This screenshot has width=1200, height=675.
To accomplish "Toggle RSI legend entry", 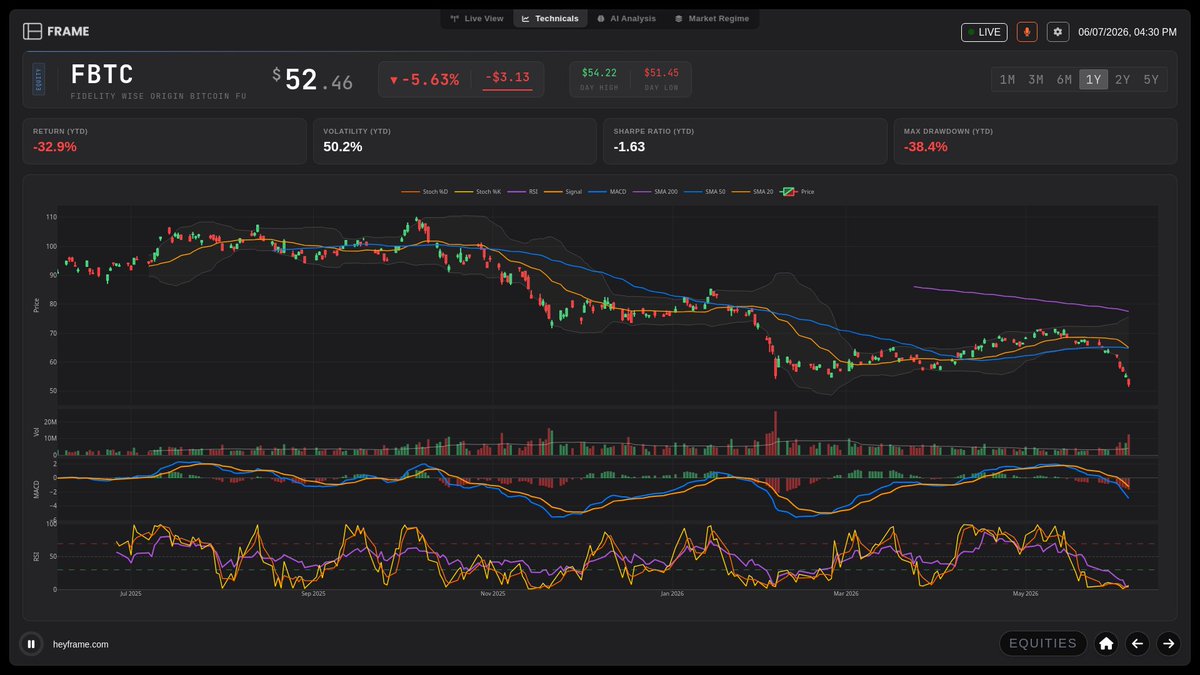I will pyautogui.click(x=521, y=191).
